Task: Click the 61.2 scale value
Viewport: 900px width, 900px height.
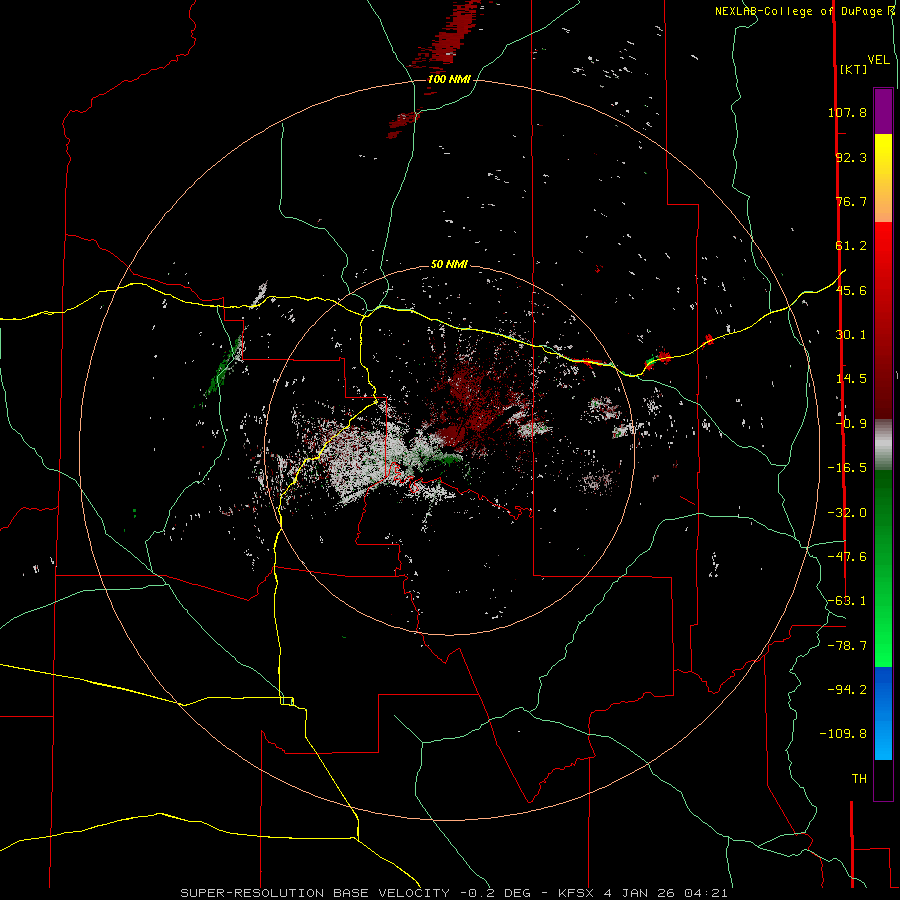Action: click(x=851, y=246)
